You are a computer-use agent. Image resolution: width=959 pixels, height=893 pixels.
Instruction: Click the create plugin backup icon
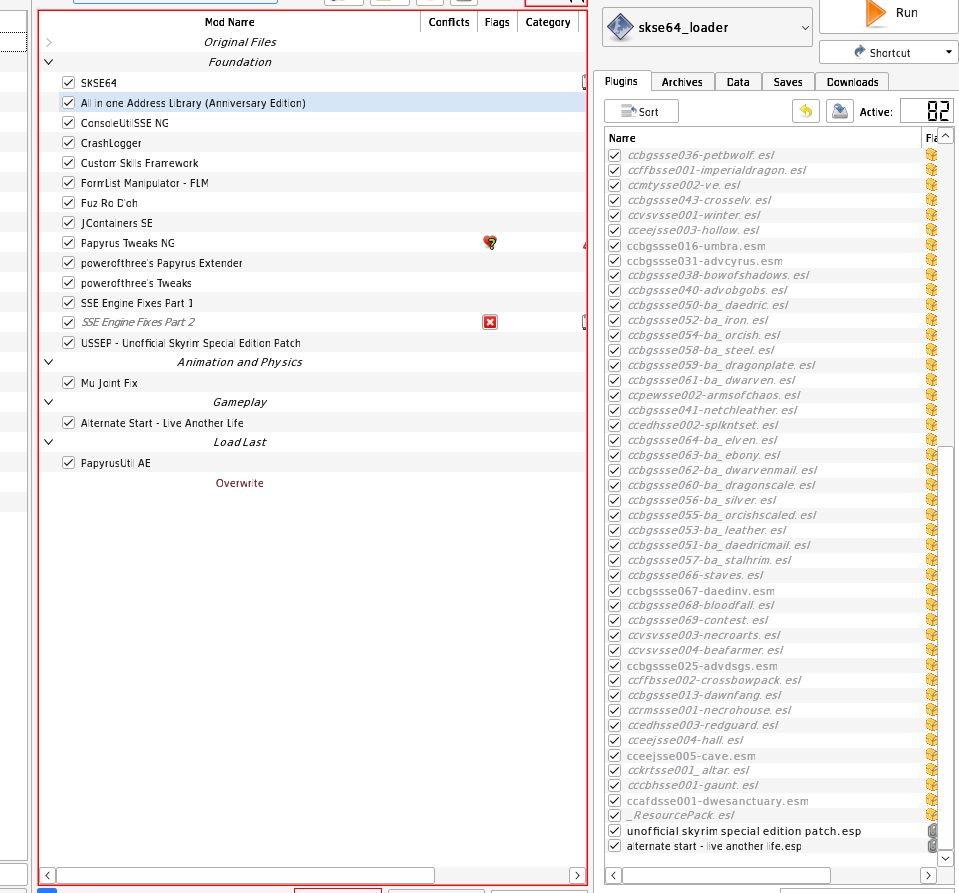point(840,111)
